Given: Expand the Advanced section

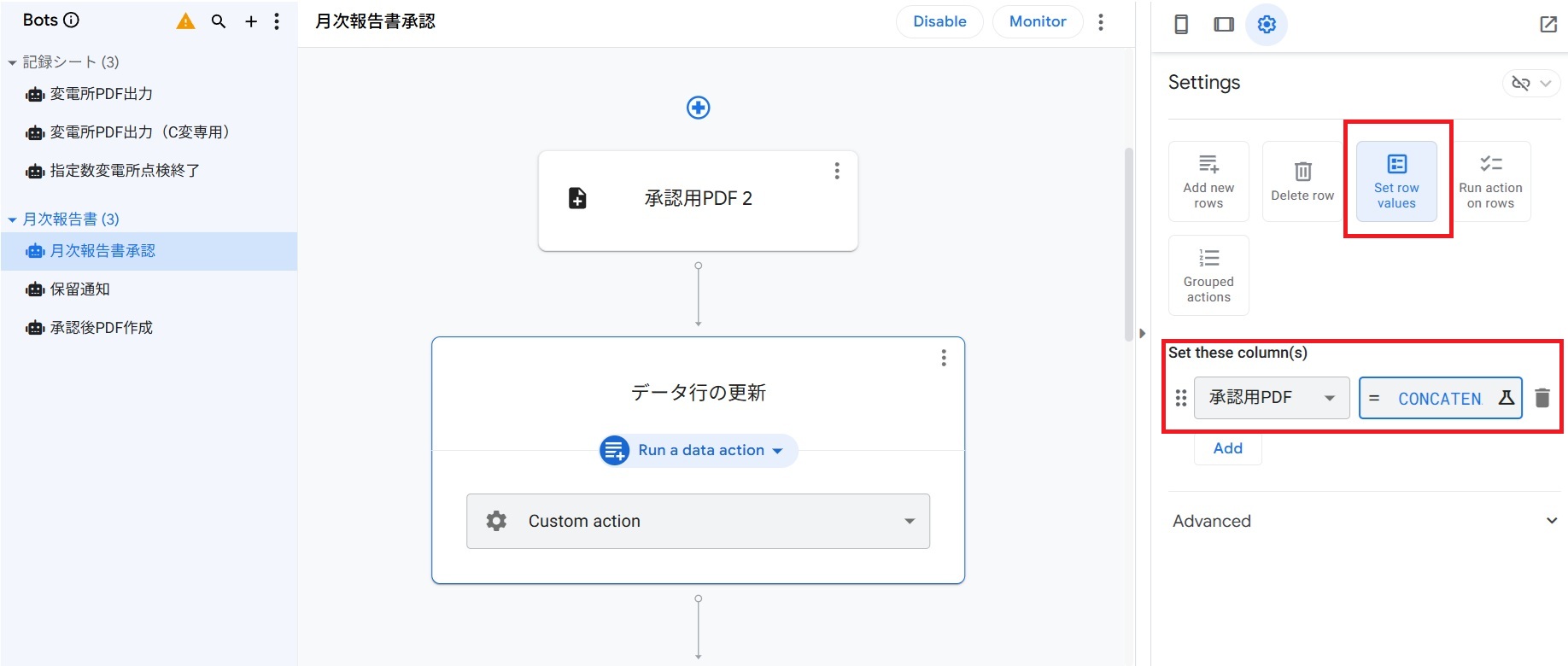Looking at the screenshot, I should [1363, 521].
